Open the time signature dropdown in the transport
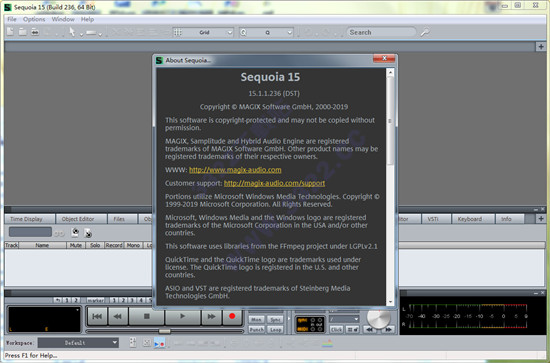The width and height of the screenshot is (550, 363). (x=344, y=319)
